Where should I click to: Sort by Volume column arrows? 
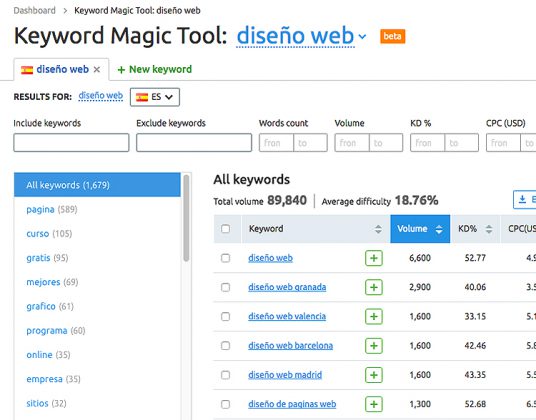439,229
